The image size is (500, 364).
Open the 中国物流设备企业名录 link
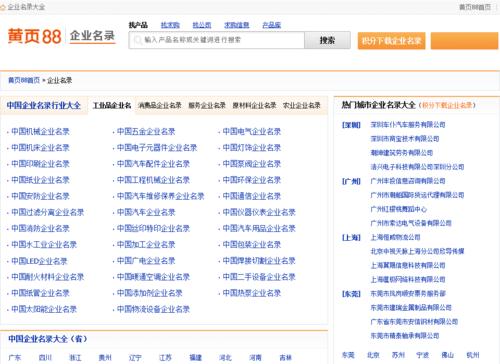click(153, 309)
